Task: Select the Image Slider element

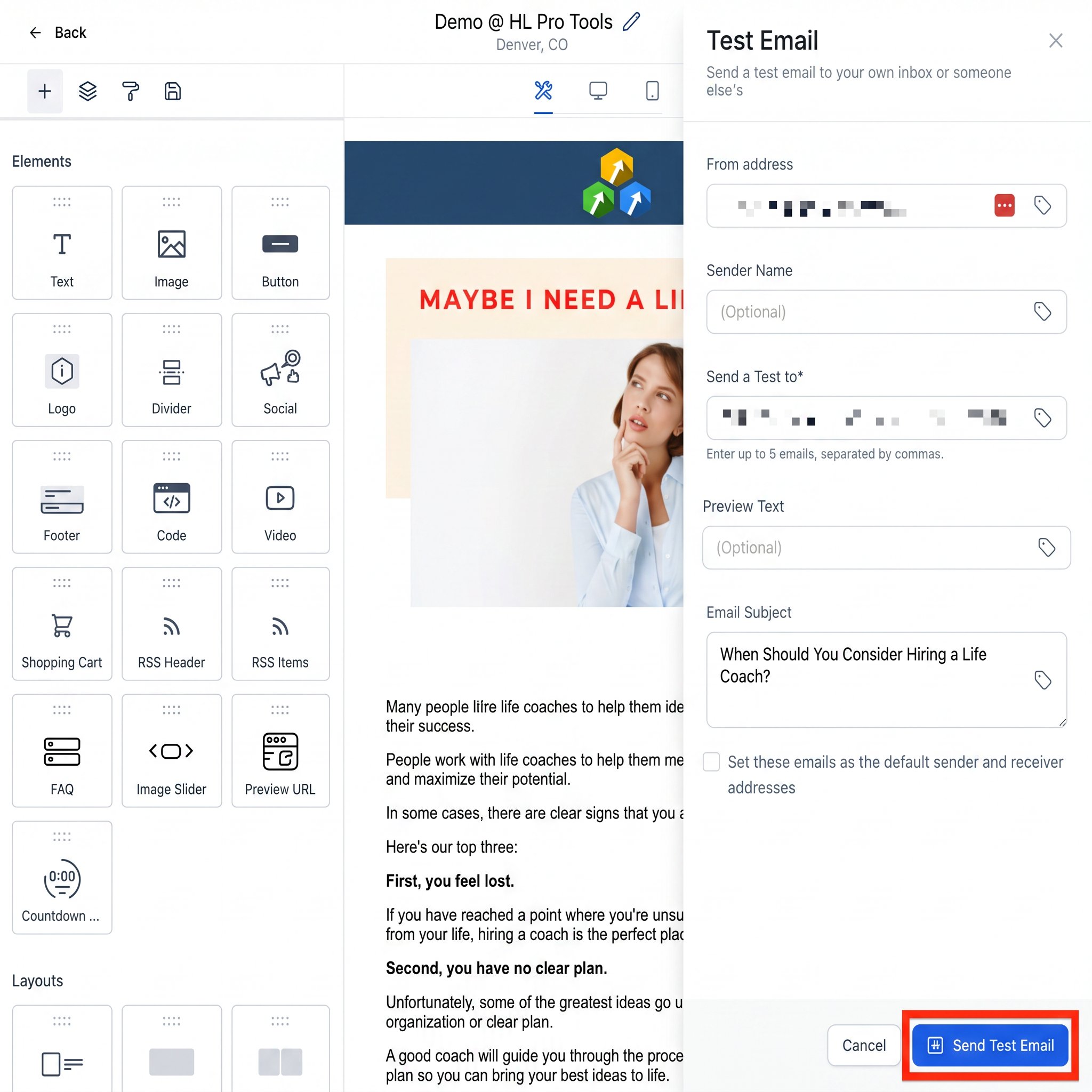Action: click(x=172, y=751)
